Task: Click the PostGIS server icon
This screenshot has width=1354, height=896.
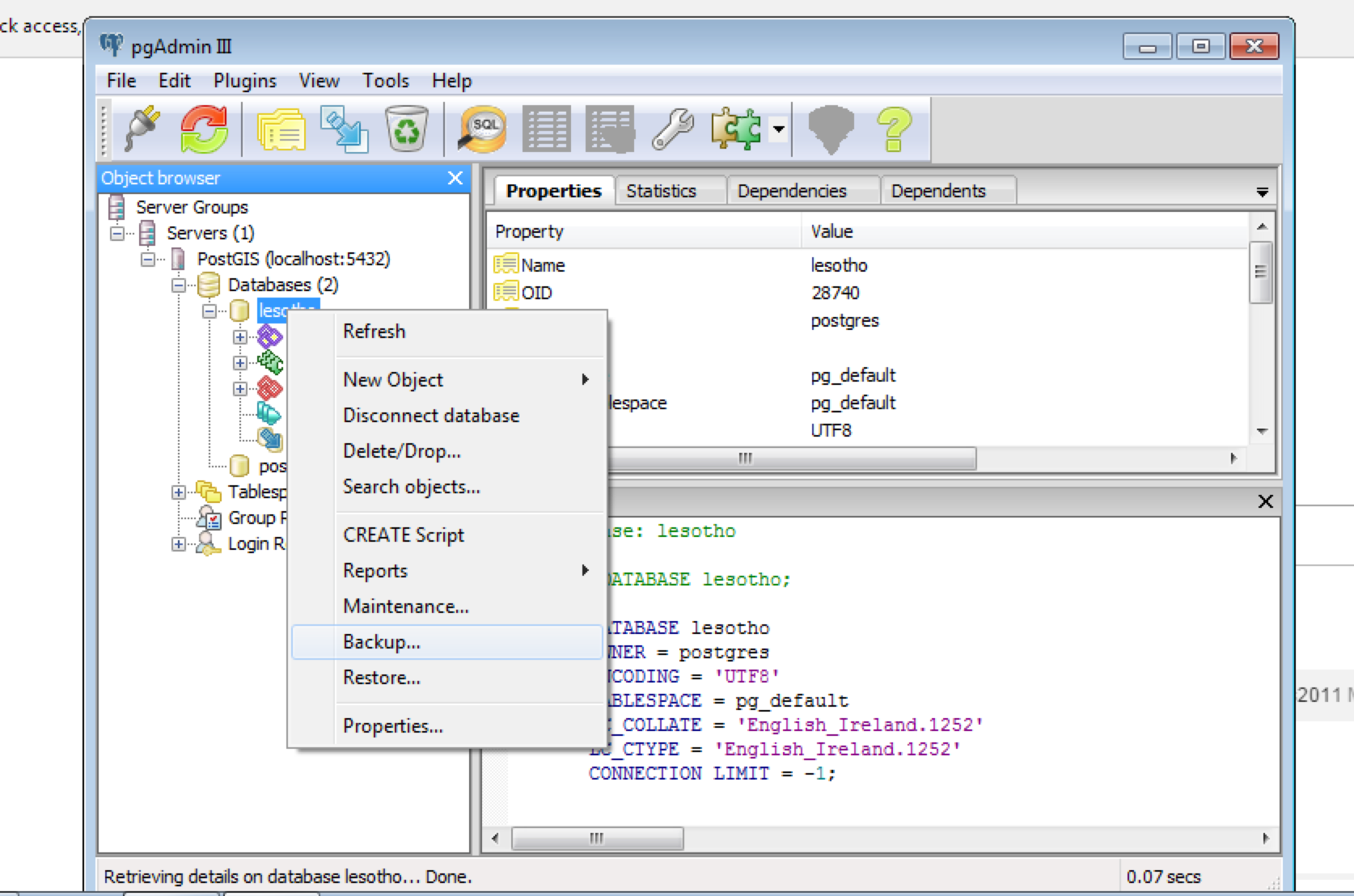Action: tap(179, 259)
